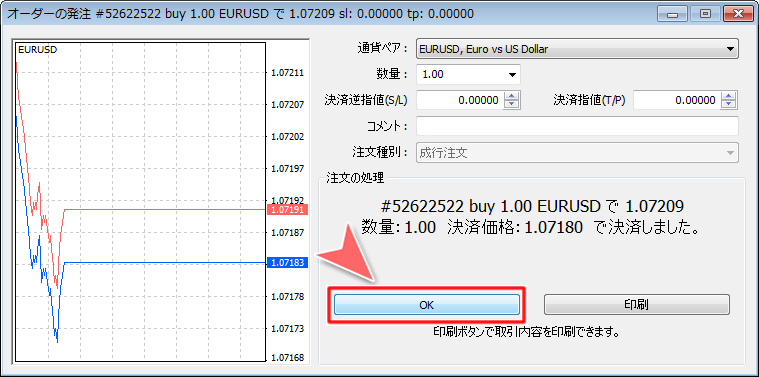Image resolution: width=759 pixels, height=377 pixels.
Task: Click the 決済逆指値(S/L) value field
Action: (460, 100)
